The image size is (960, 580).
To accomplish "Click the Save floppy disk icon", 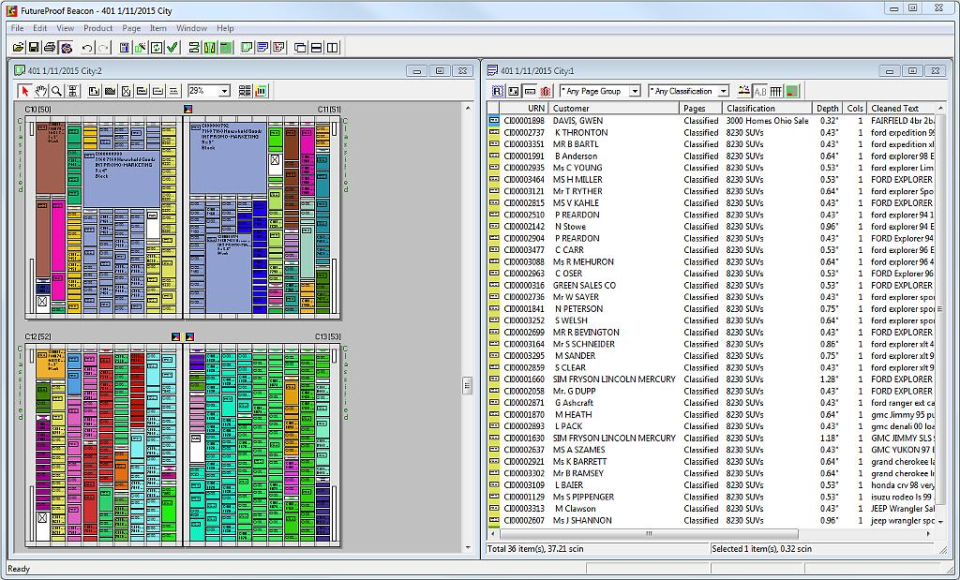I will click(34, 47).
